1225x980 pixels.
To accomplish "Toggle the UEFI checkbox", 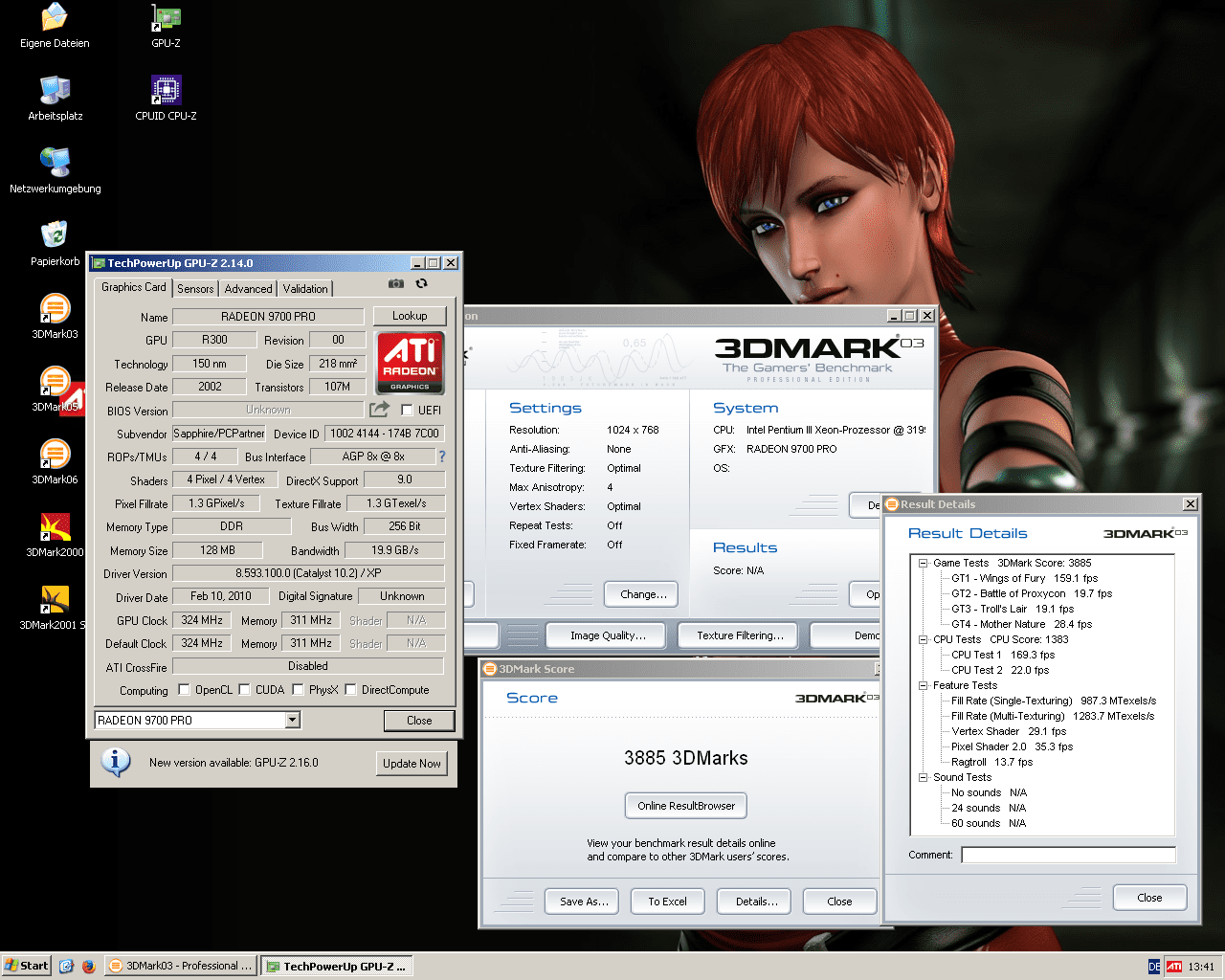I will 407,410.
